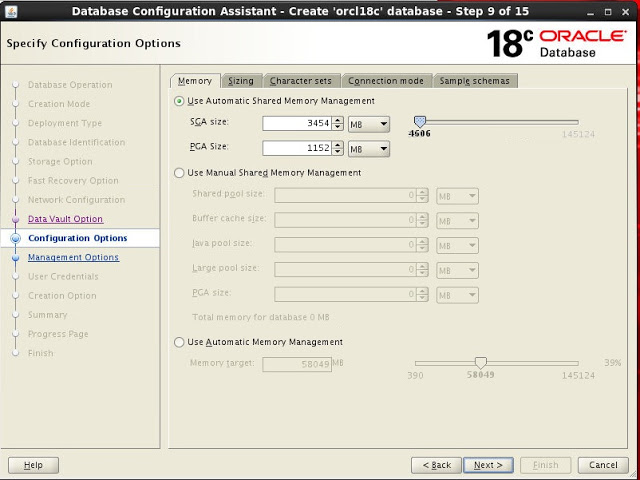Open the SGA size MB unit dropdown
The height and width of the screenshot is (480, 640).
tap(369, 123)
